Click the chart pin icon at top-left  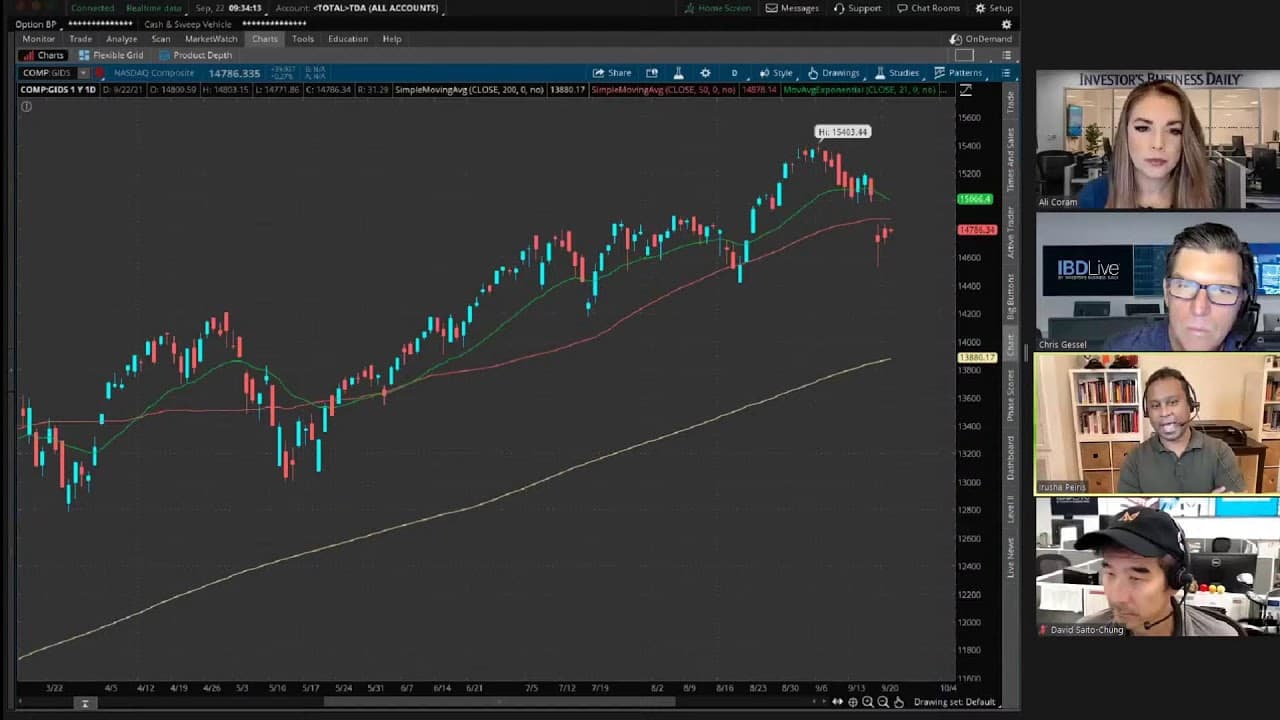(26, 106)
